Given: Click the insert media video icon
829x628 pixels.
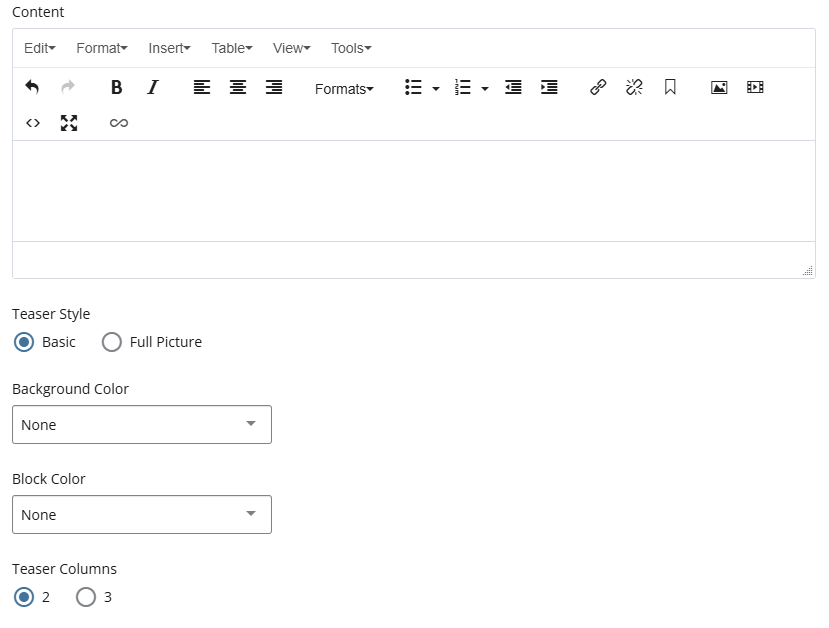Looking at the screenshot, I should 755,88.
